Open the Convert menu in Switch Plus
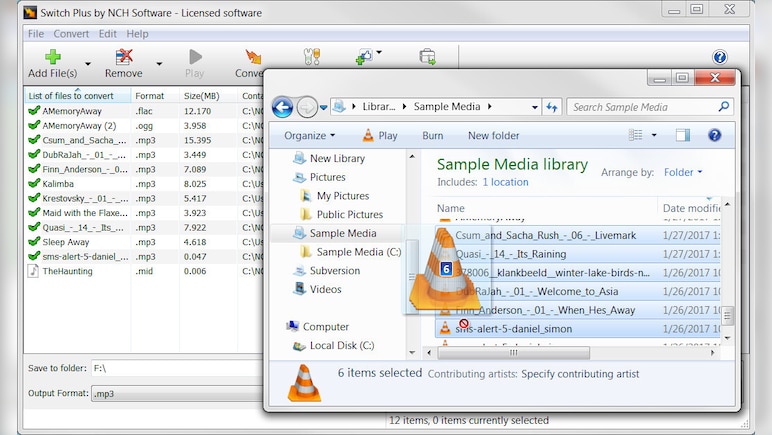Viewport: 772px width, 435px height. coord(71,34)
